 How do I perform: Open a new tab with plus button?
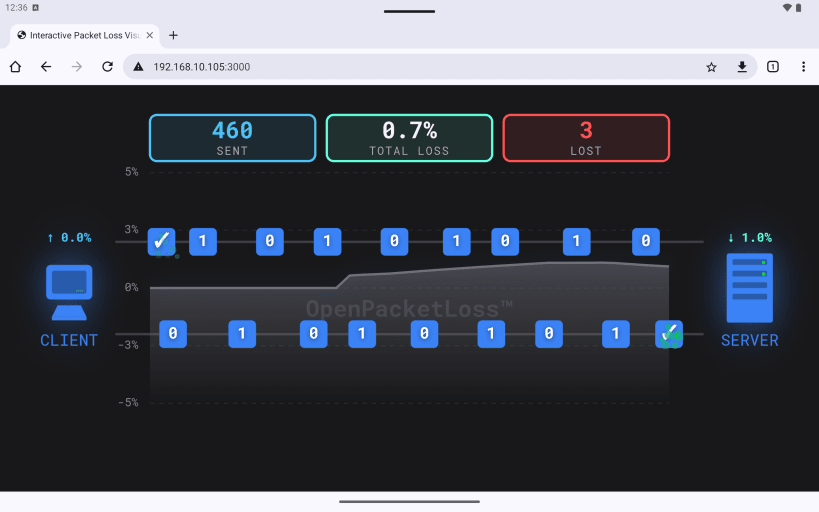point(173,35)
